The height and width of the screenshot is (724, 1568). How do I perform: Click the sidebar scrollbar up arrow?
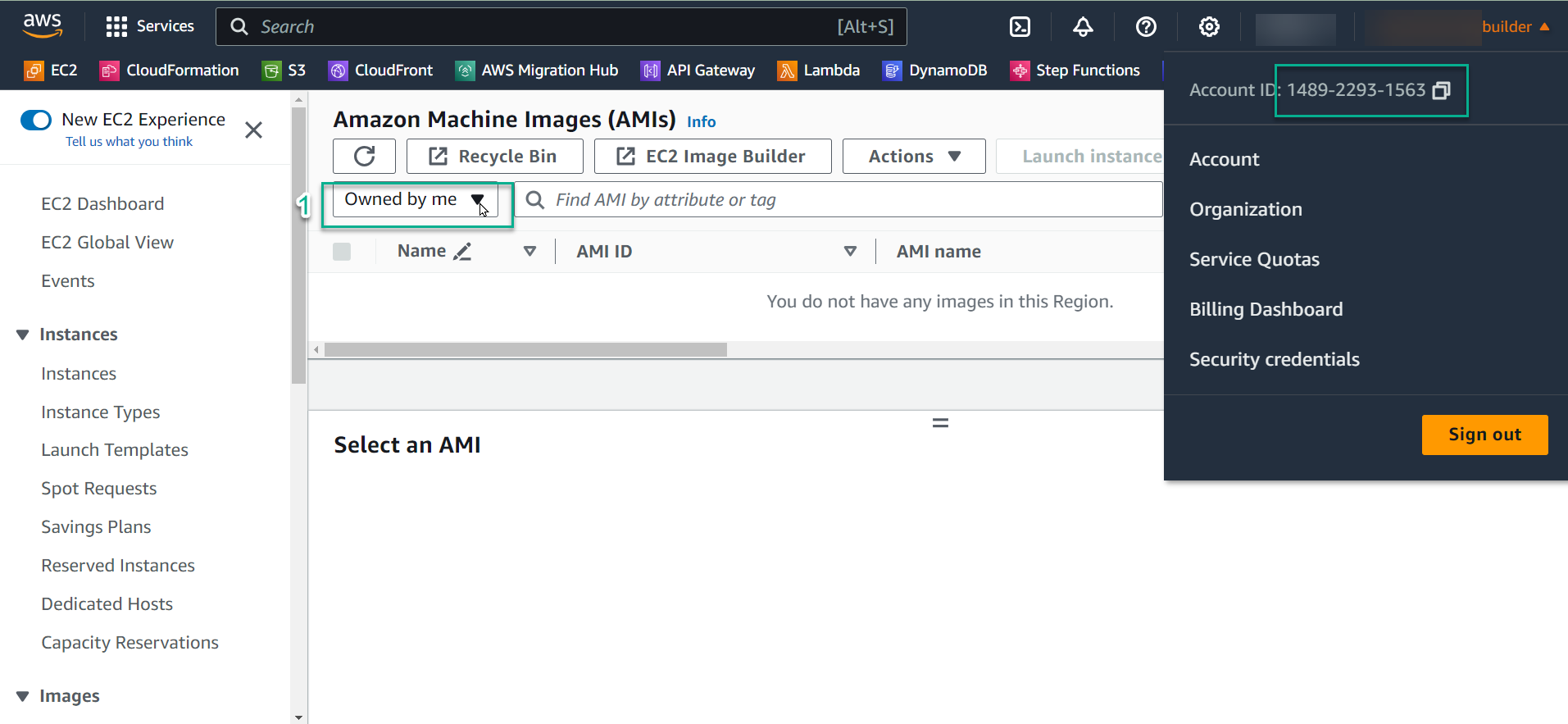(x=298, y=99)
